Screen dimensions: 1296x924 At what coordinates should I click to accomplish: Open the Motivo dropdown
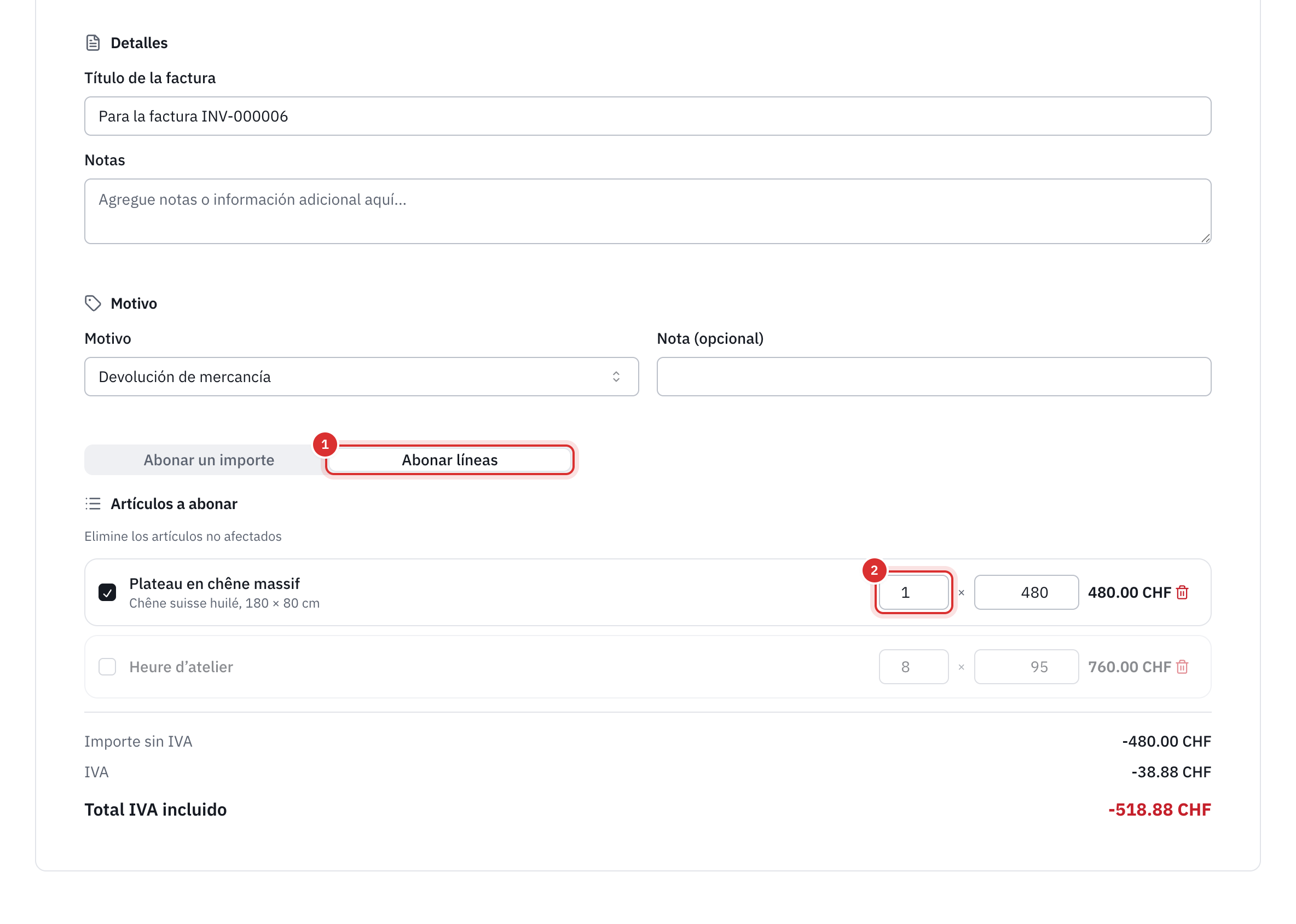click(361, 377)
